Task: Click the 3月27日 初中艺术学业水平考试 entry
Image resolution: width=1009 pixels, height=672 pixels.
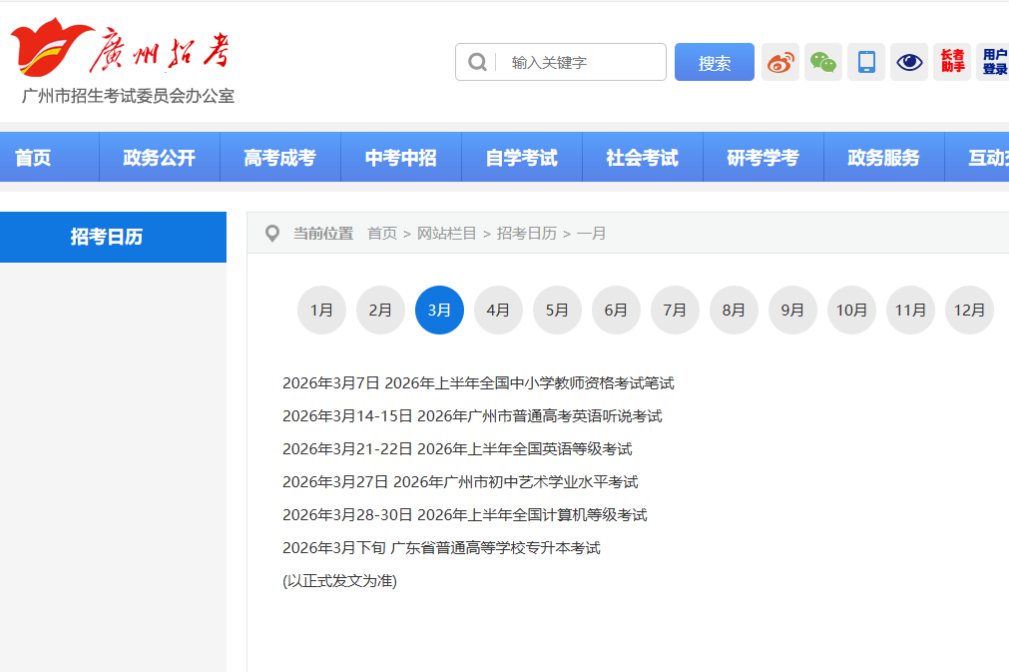Action: pyautogui.click(x=460, y=482)
